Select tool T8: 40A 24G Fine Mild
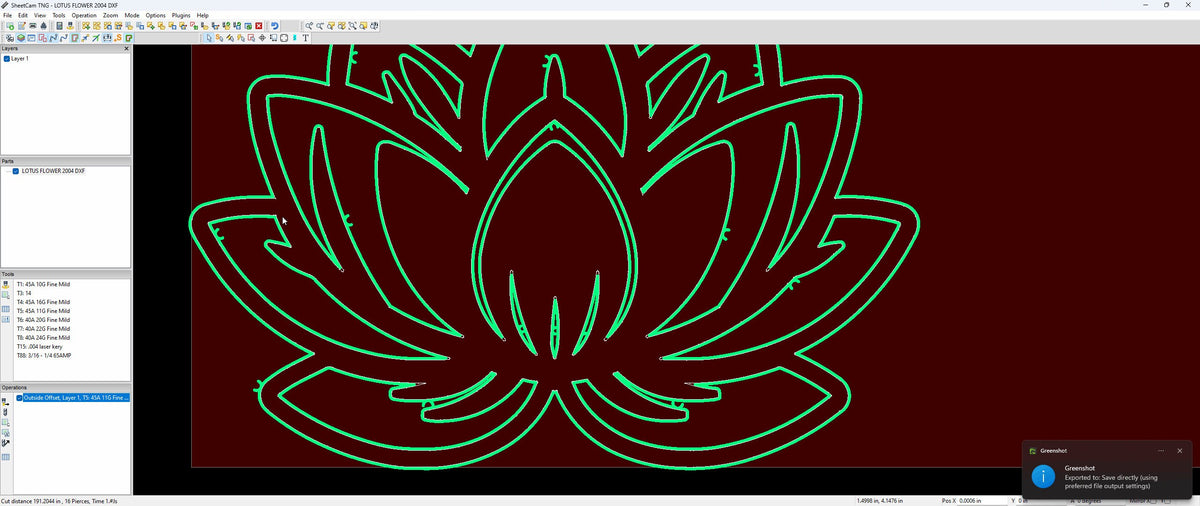Screen dimensions: 1200x506 43,338
